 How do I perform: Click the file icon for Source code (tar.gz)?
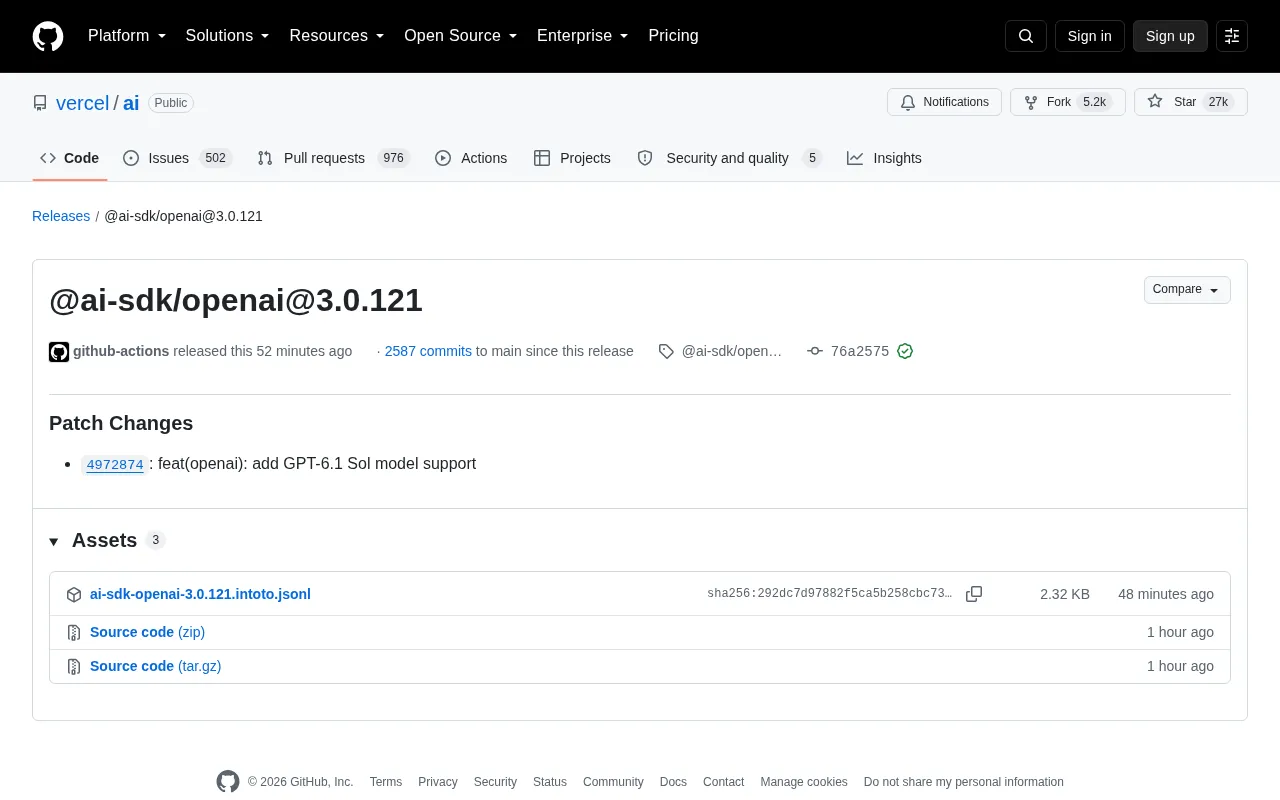[74, 666]
